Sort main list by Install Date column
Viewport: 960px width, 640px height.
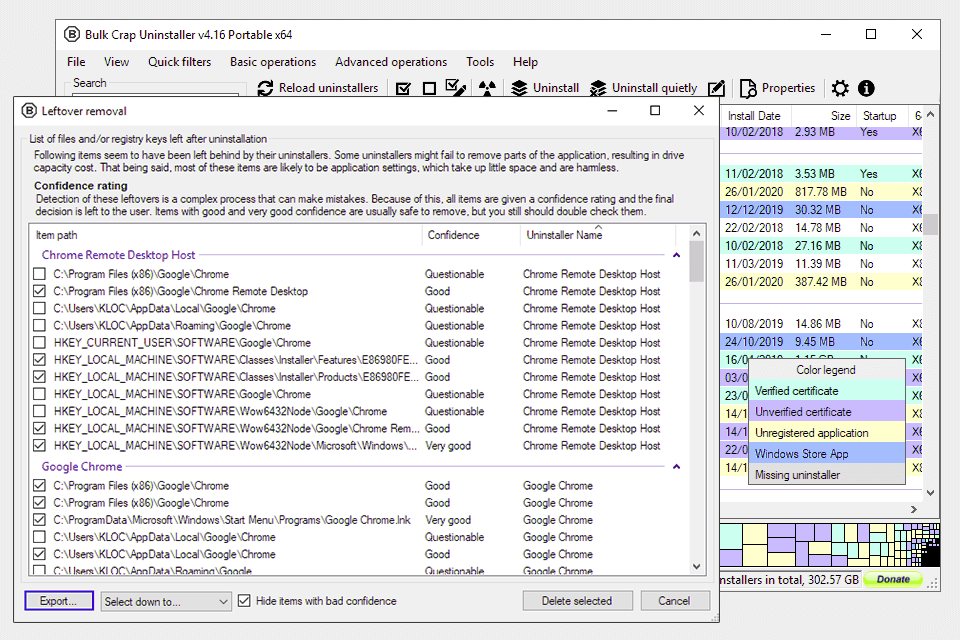point(756,116)
